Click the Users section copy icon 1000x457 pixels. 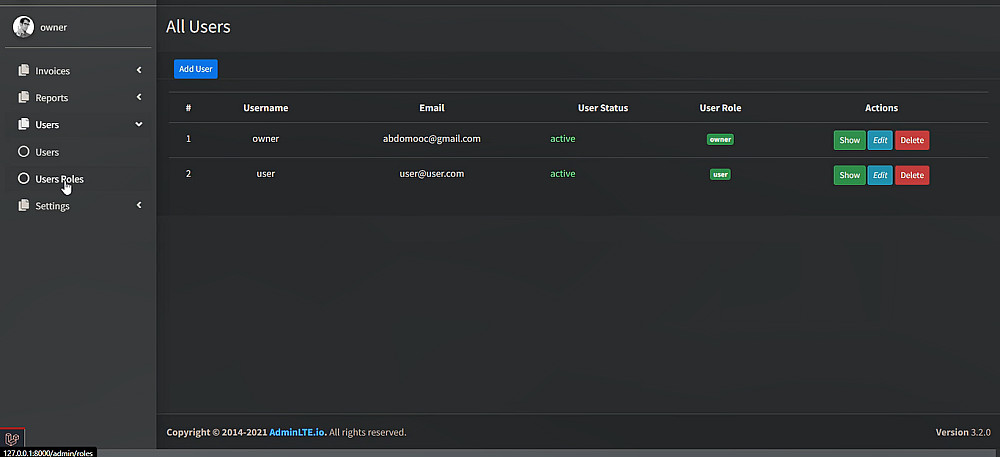tap(24, 125)
